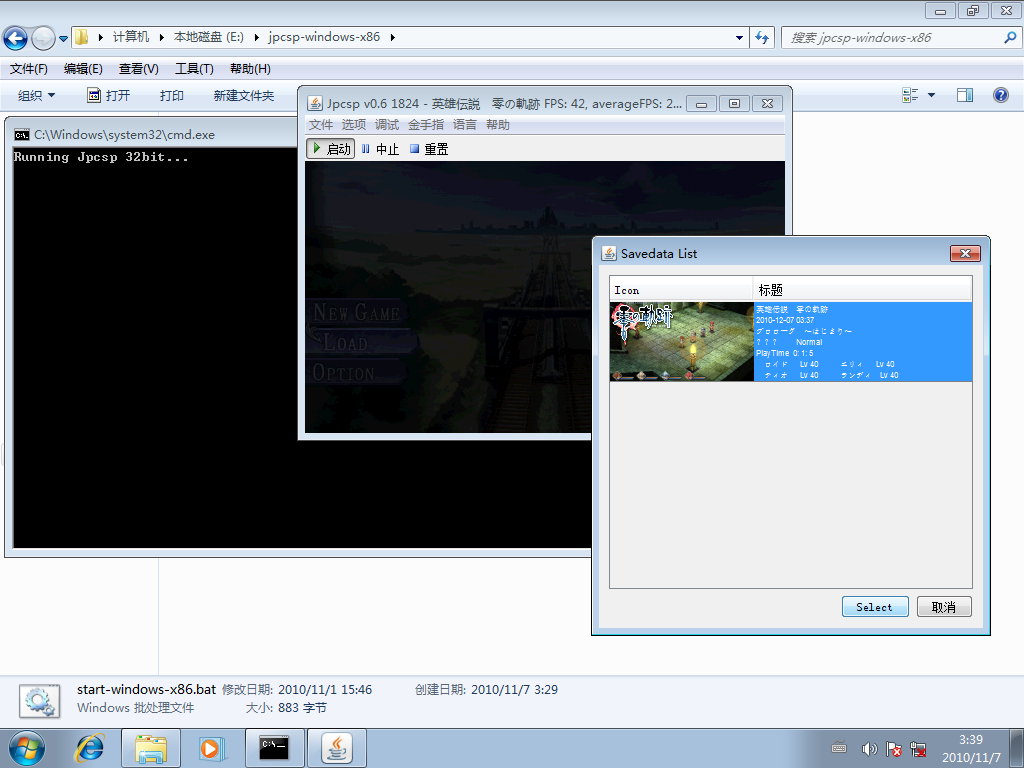
Task: Click start-windows-x86.bat name in details pane
Action: coord(146,690)
